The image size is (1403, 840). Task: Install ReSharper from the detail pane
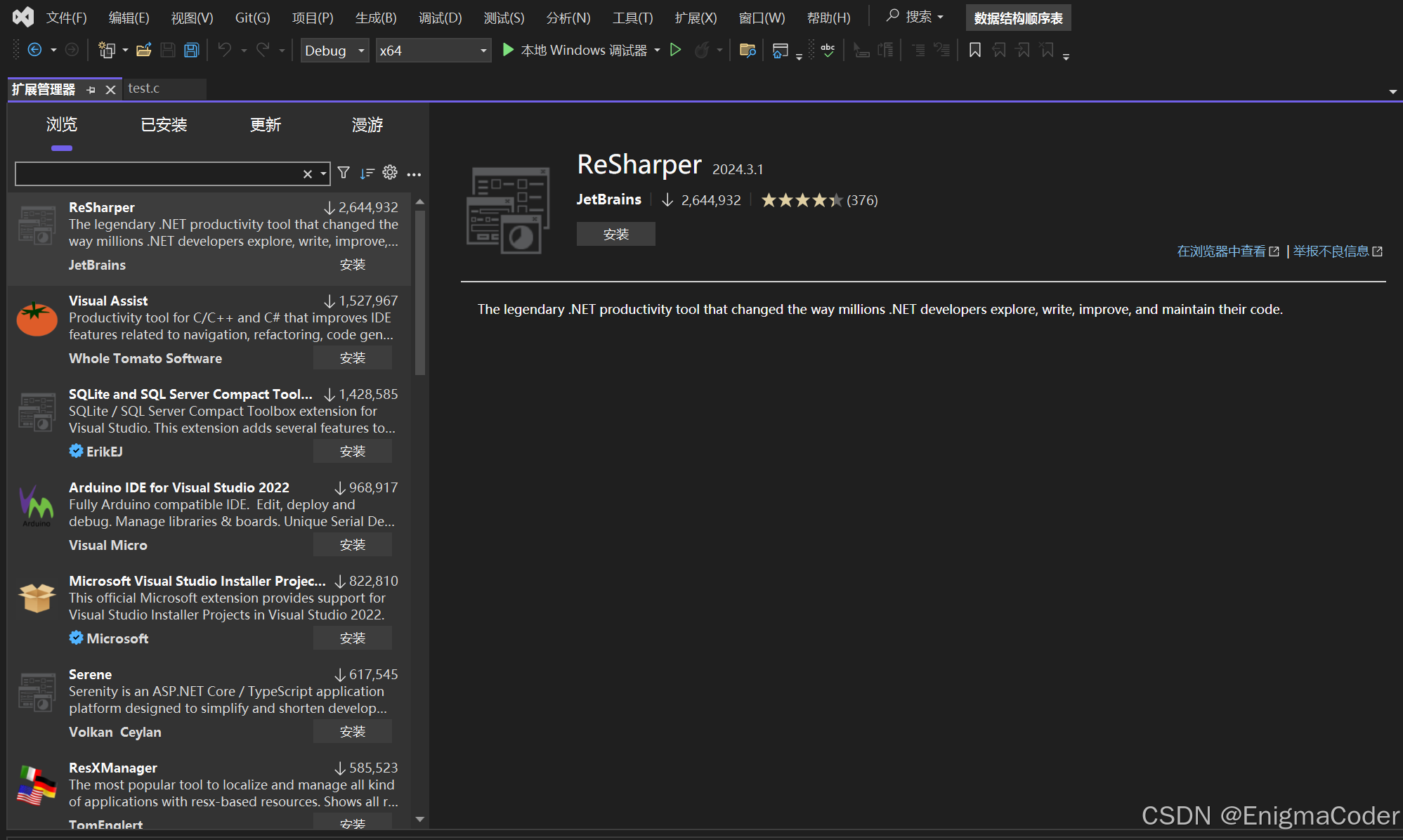(x=615, y=234)
